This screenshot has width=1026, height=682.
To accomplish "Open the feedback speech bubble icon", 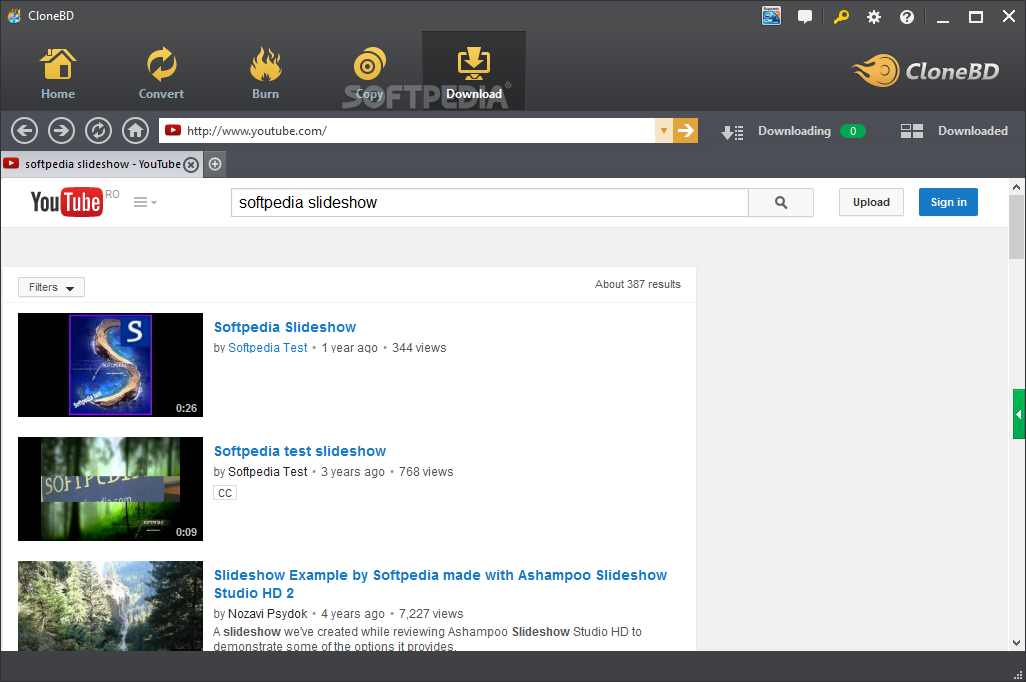I will point(805,17).
